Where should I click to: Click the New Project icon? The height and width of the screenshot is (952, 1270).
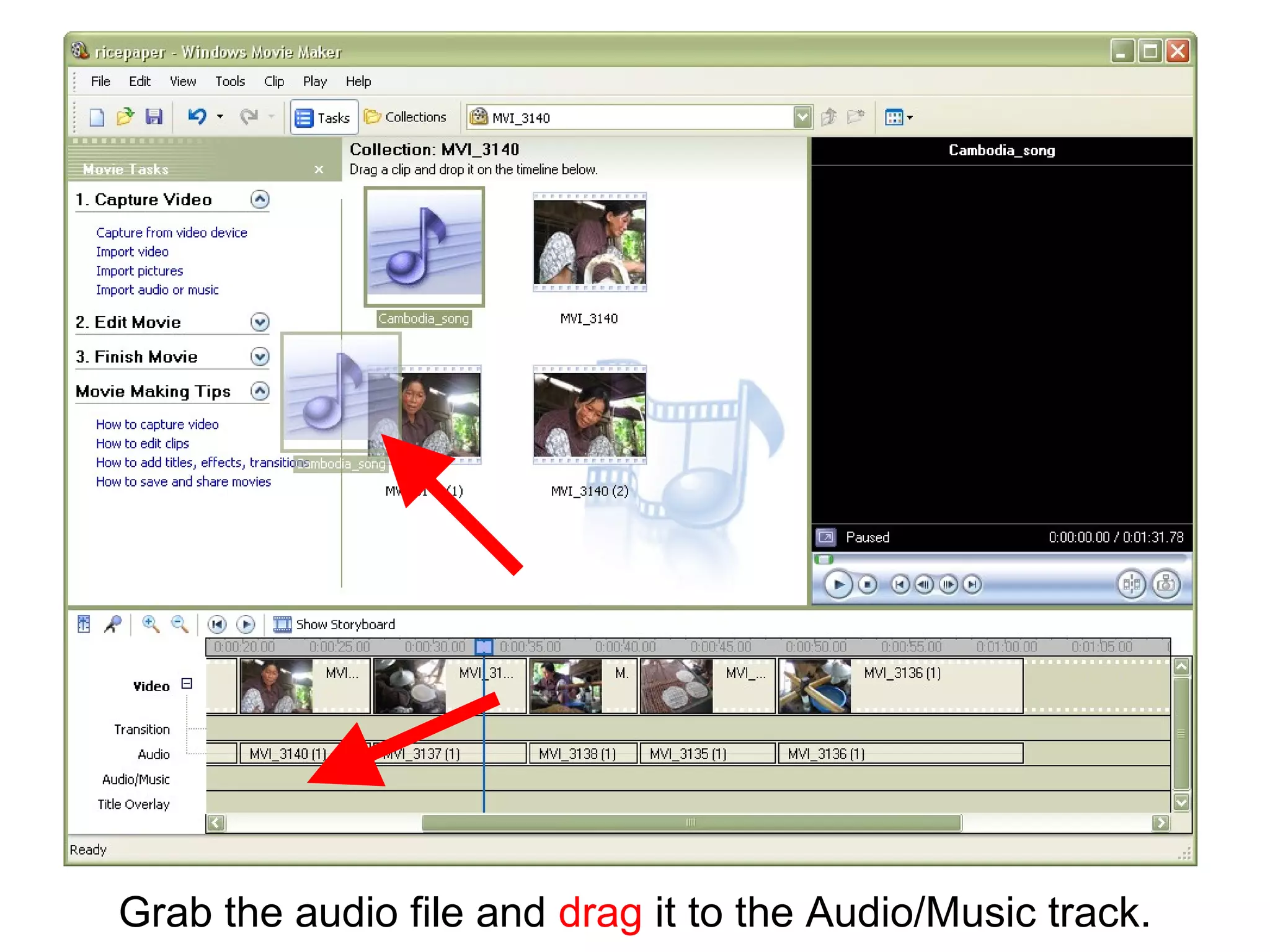click(97, 117)
